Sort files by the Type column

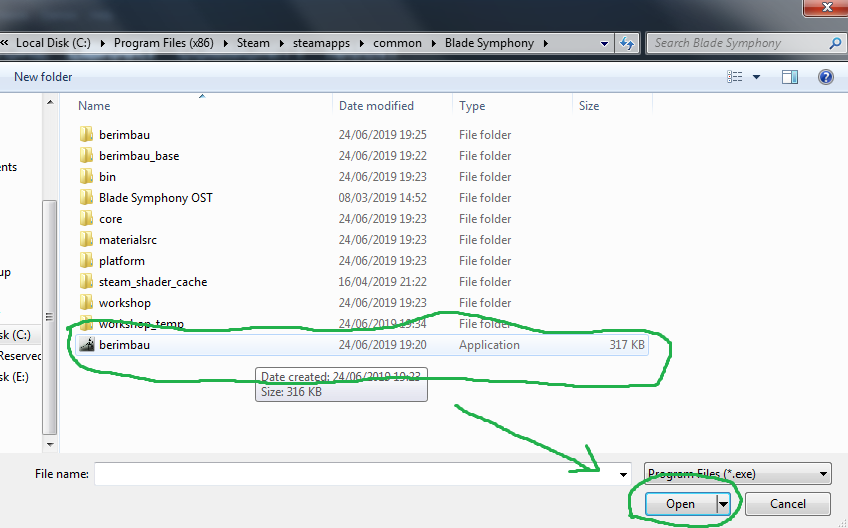click(472, 105)
